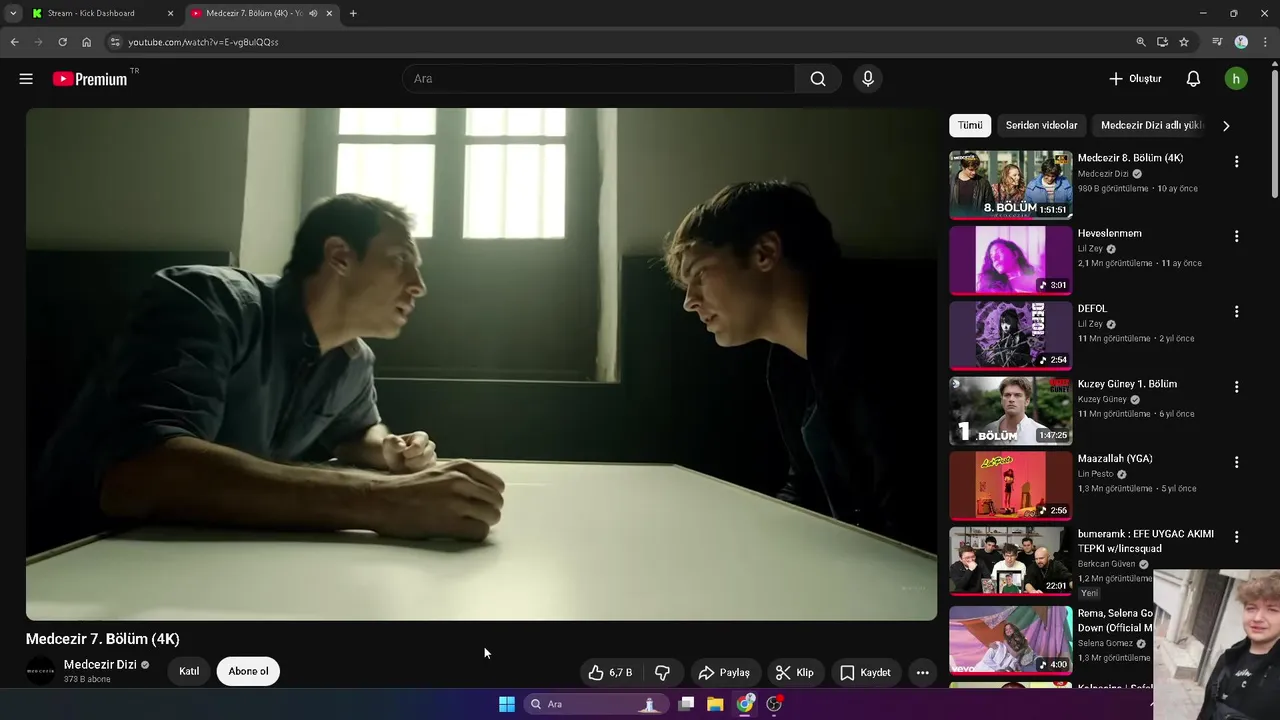
Task: Open the Windows Start menu
Action: click(x=507, y=704)
